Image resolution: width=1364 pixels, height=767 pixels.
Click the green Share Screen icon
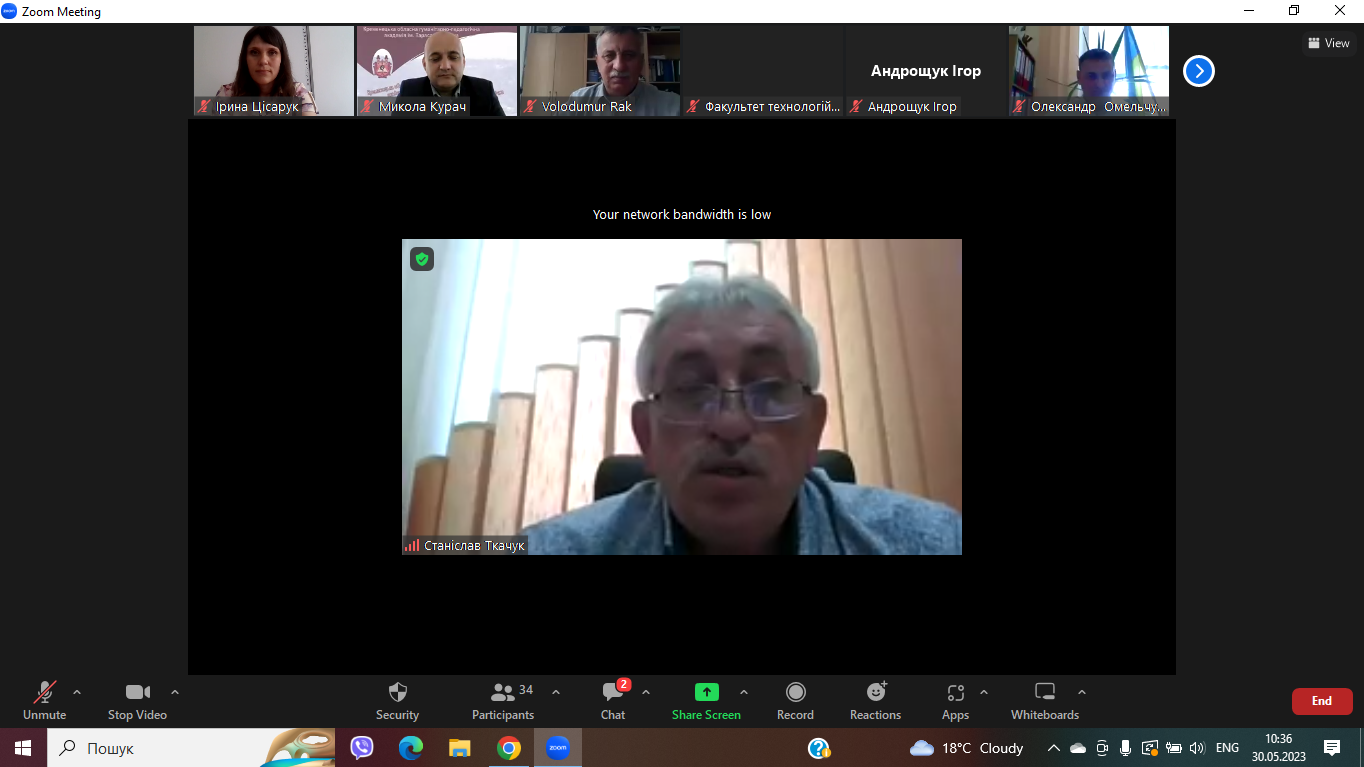tap(706, 692)
